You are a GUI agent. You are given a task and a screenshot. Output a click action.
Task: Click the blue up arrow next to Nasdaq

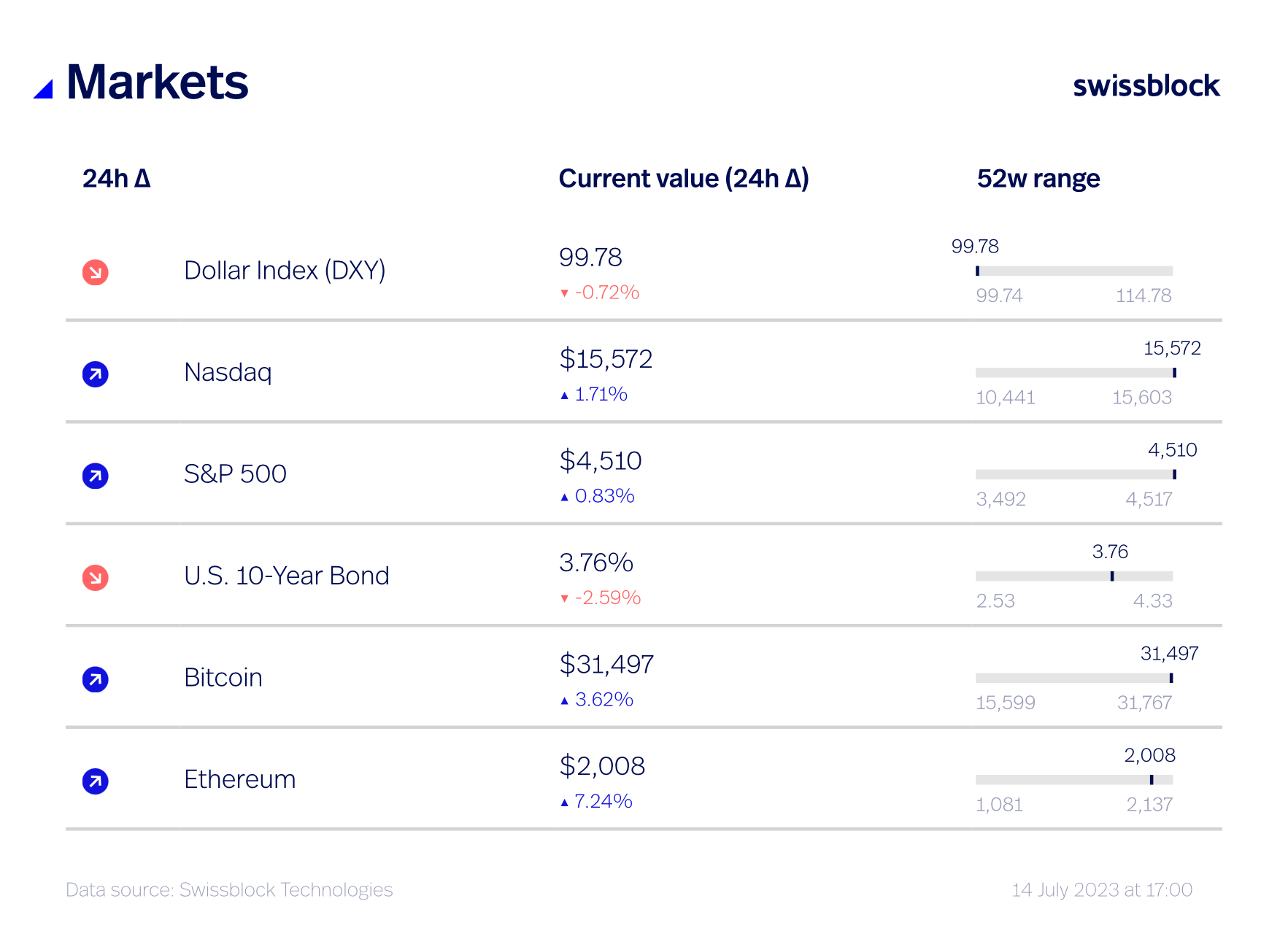[x=95, y=374]
